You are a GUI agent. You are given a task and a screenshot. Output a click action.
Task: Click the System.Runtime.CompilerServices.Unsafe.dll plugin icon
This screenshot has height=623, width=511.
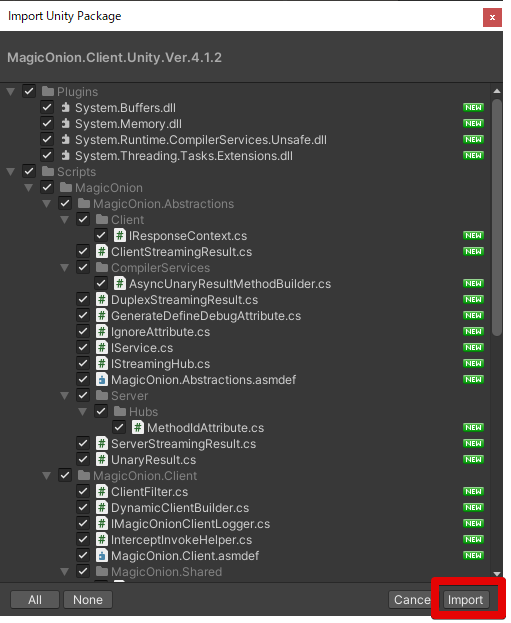66,140
